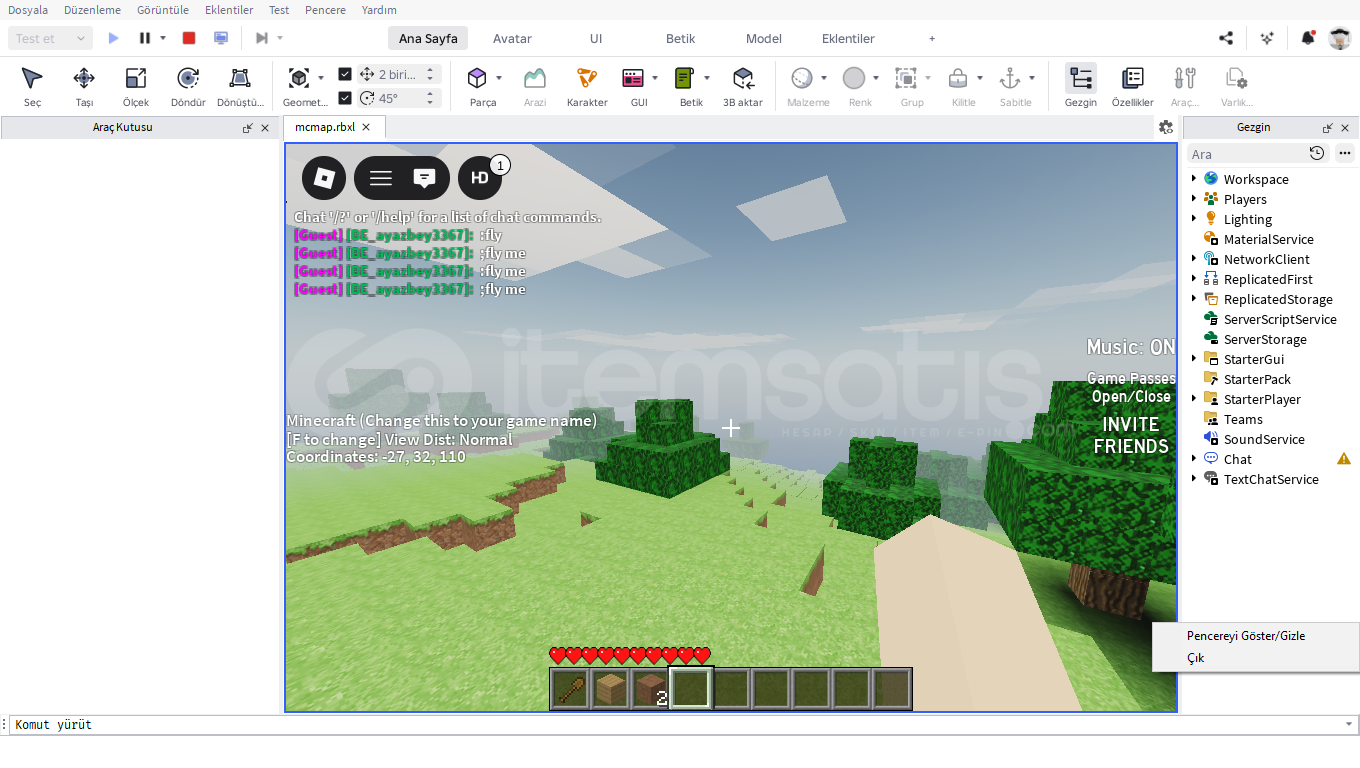Select the wooden stick hotbar slot
This screenshot has height=768, width=1360.
pos(570,689)
